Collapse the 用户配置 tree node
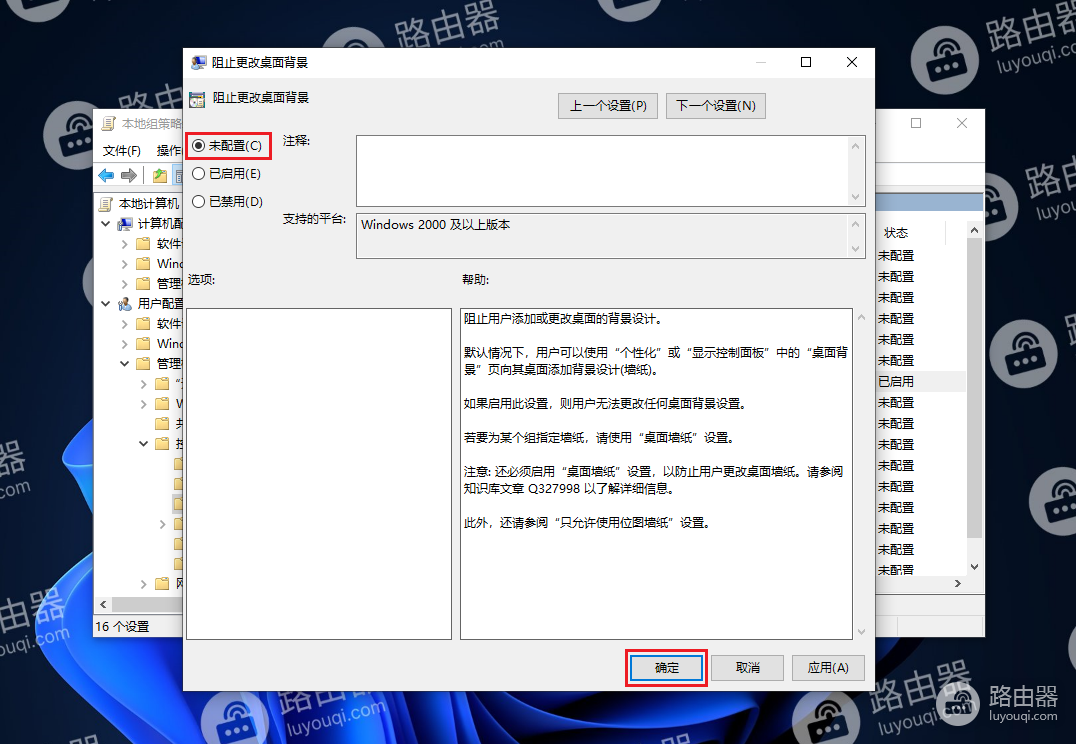Image resolution: width=1076 pixels, height=744 pixels. 106,303
